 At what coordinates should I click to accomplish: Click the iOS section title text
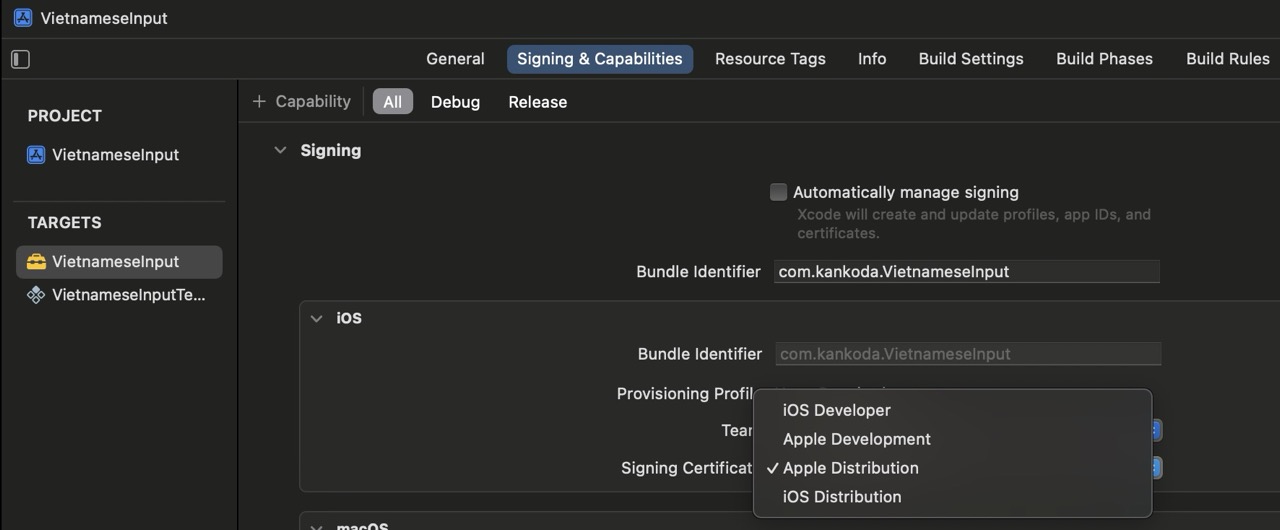point(349,319)
